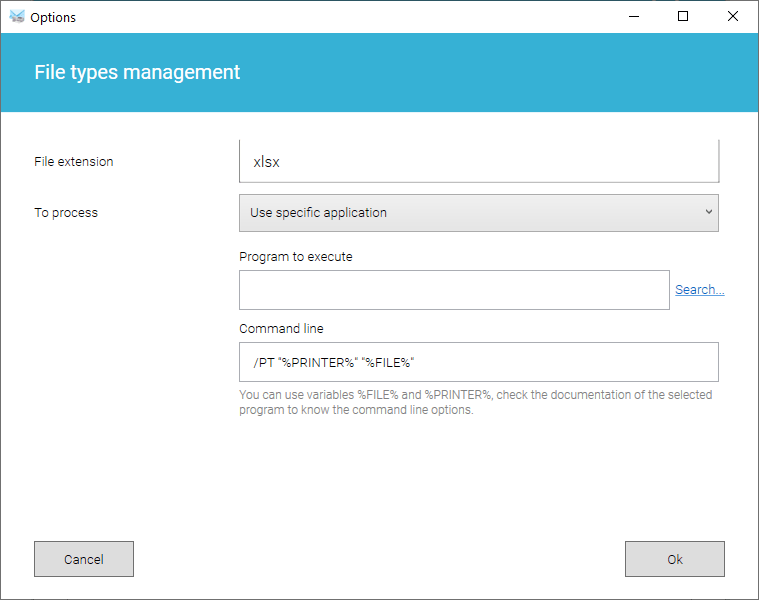759x600 pixels.
Task: Close the Options window
Action: pos(733,16)
